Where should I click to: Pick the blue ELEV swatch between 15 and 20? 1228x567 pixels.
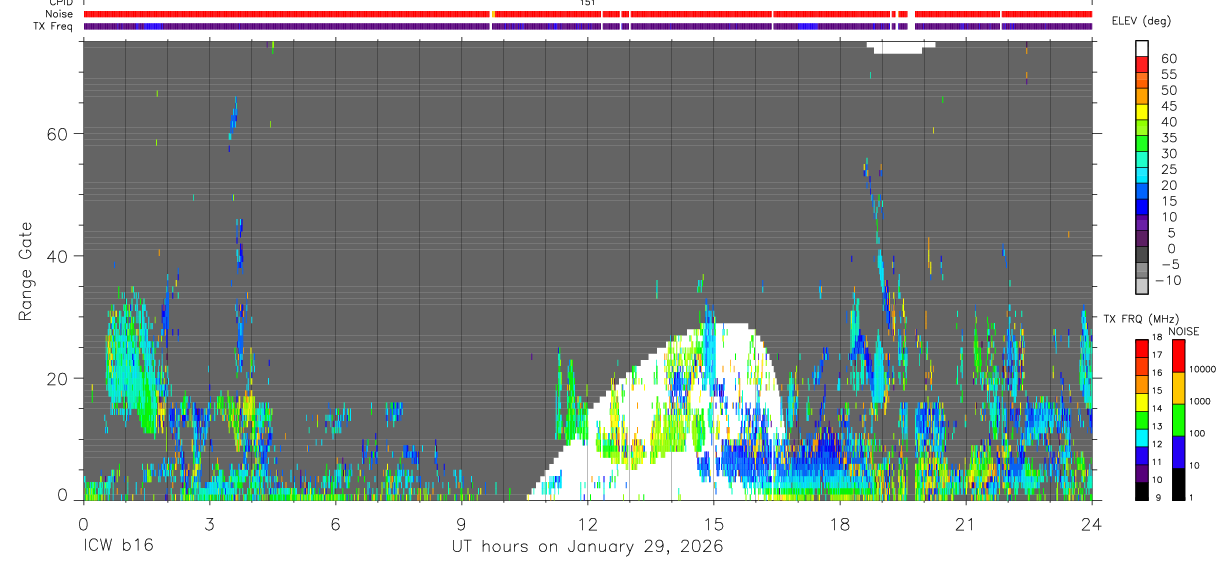pos(1142,193)
